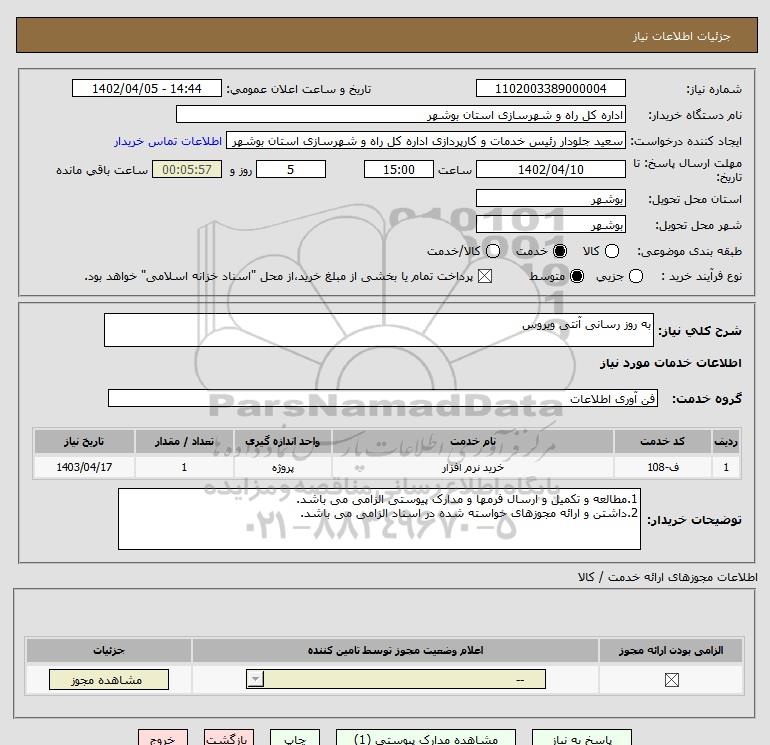Click the deadline date field 1402/04/10
The image size is (770, 745).
click(x=550, y=169)
